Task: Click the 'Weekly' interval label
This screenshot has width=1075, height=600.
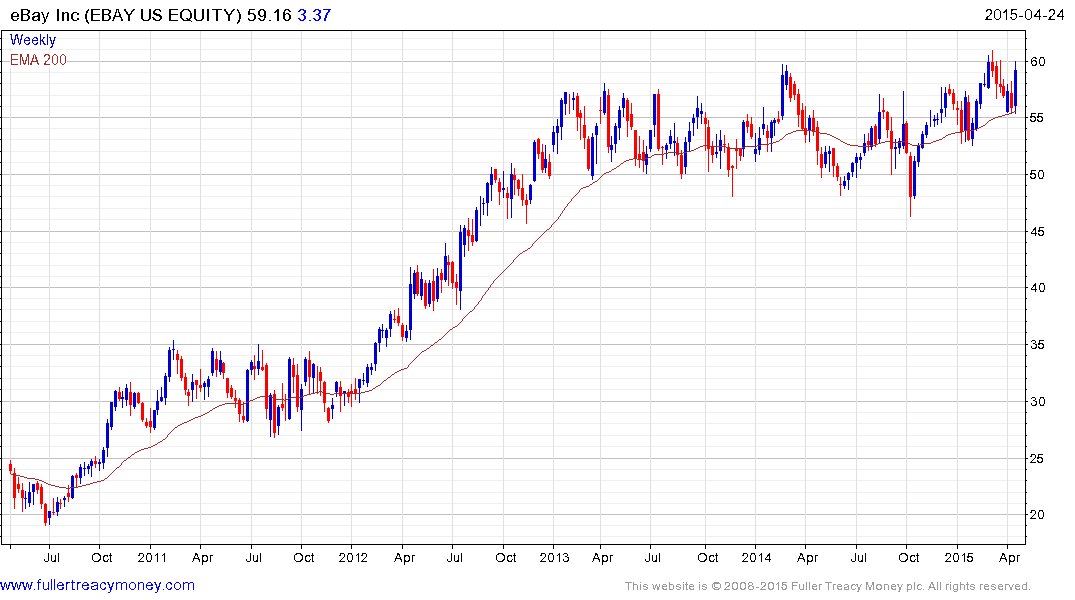Action: (x=33, y=40)
